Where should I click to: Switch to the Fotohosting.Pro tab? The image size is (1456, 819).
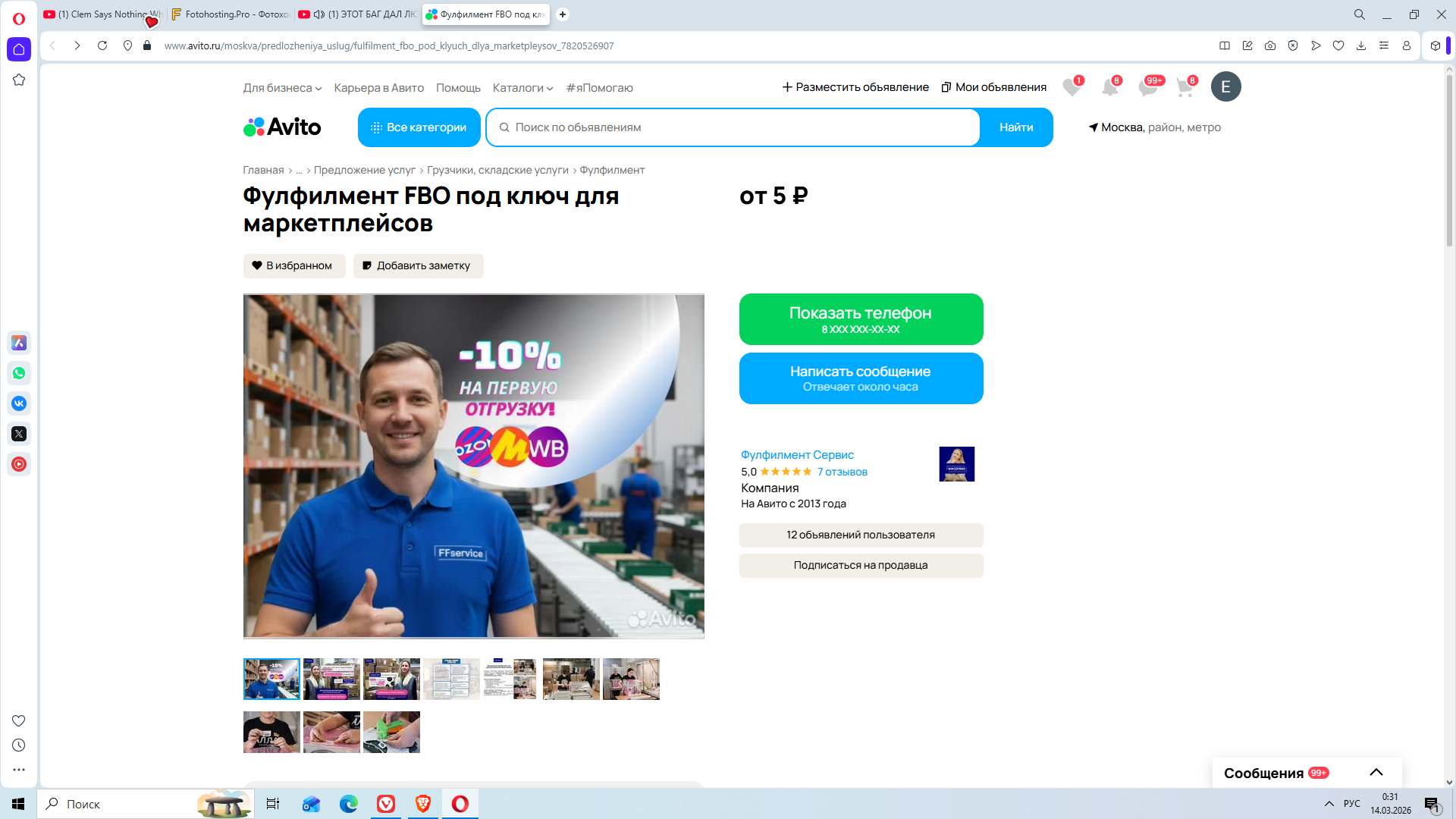(230, 14)
